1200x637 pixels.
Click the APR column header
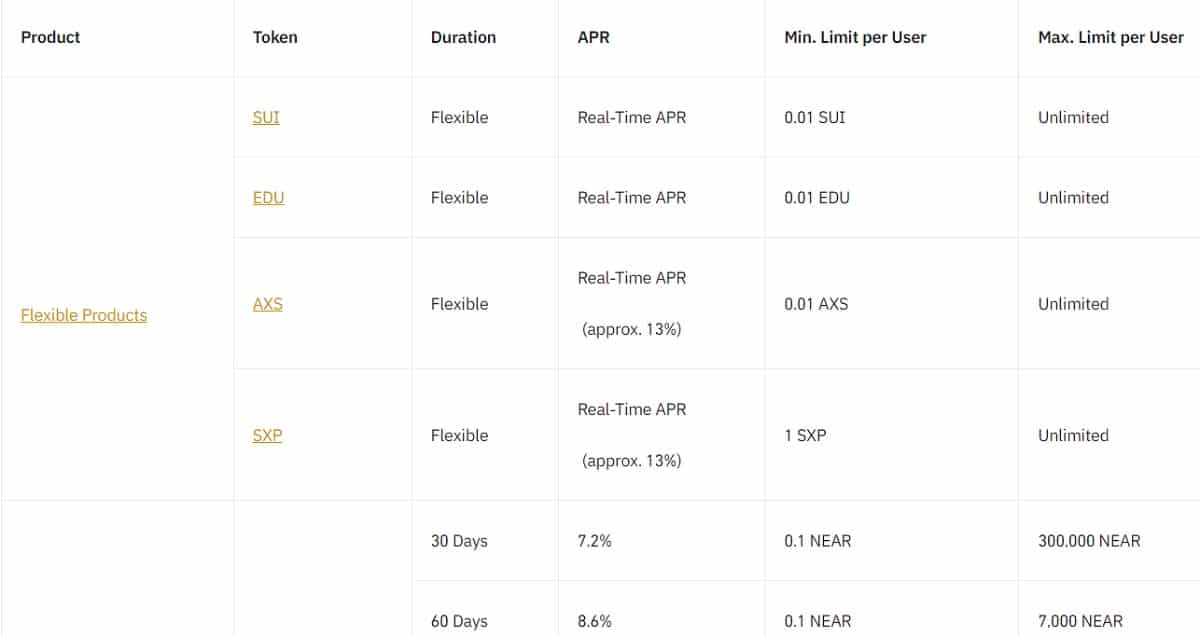click(x=593, y=37)
